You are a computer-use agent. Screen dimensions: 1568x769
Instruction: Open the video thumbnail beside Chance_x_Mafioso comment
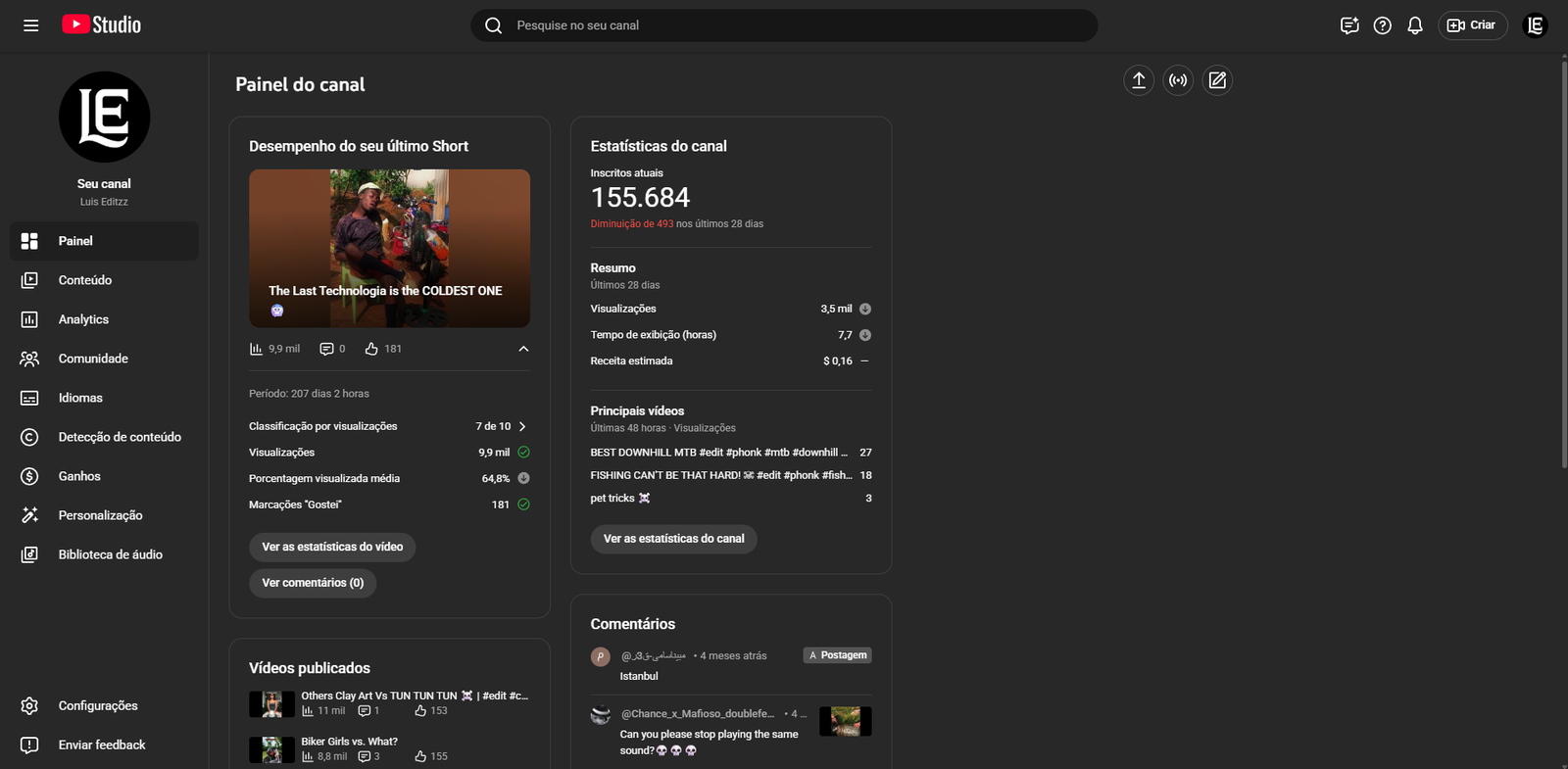tap(846, 721)
